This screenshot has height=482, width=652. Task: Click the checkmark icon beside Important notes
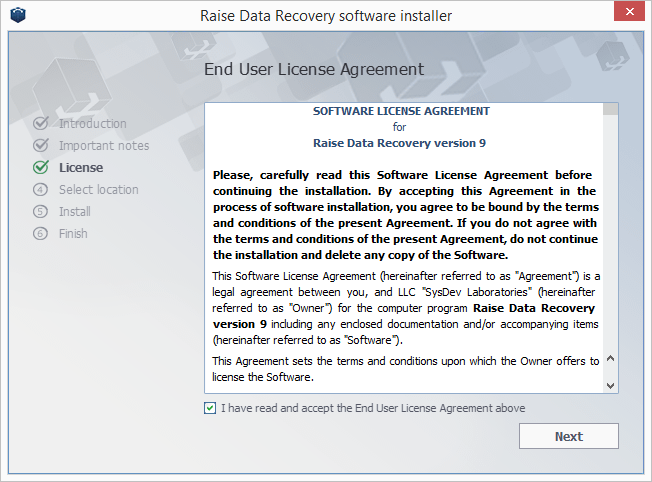click(41, 145)
